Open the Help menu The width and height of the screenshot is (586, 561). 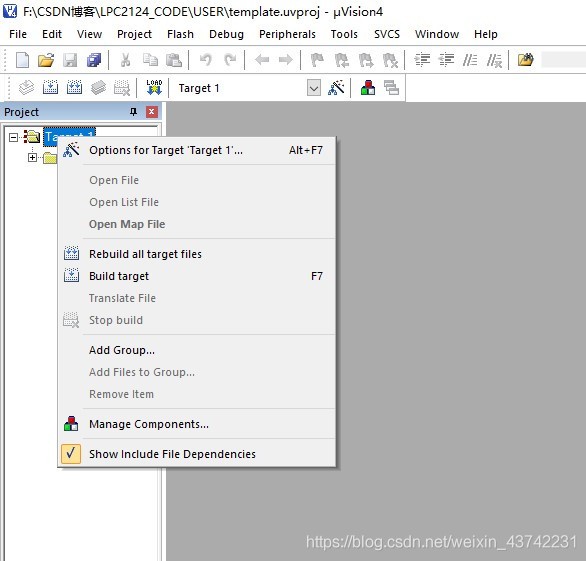click(485, 34)
